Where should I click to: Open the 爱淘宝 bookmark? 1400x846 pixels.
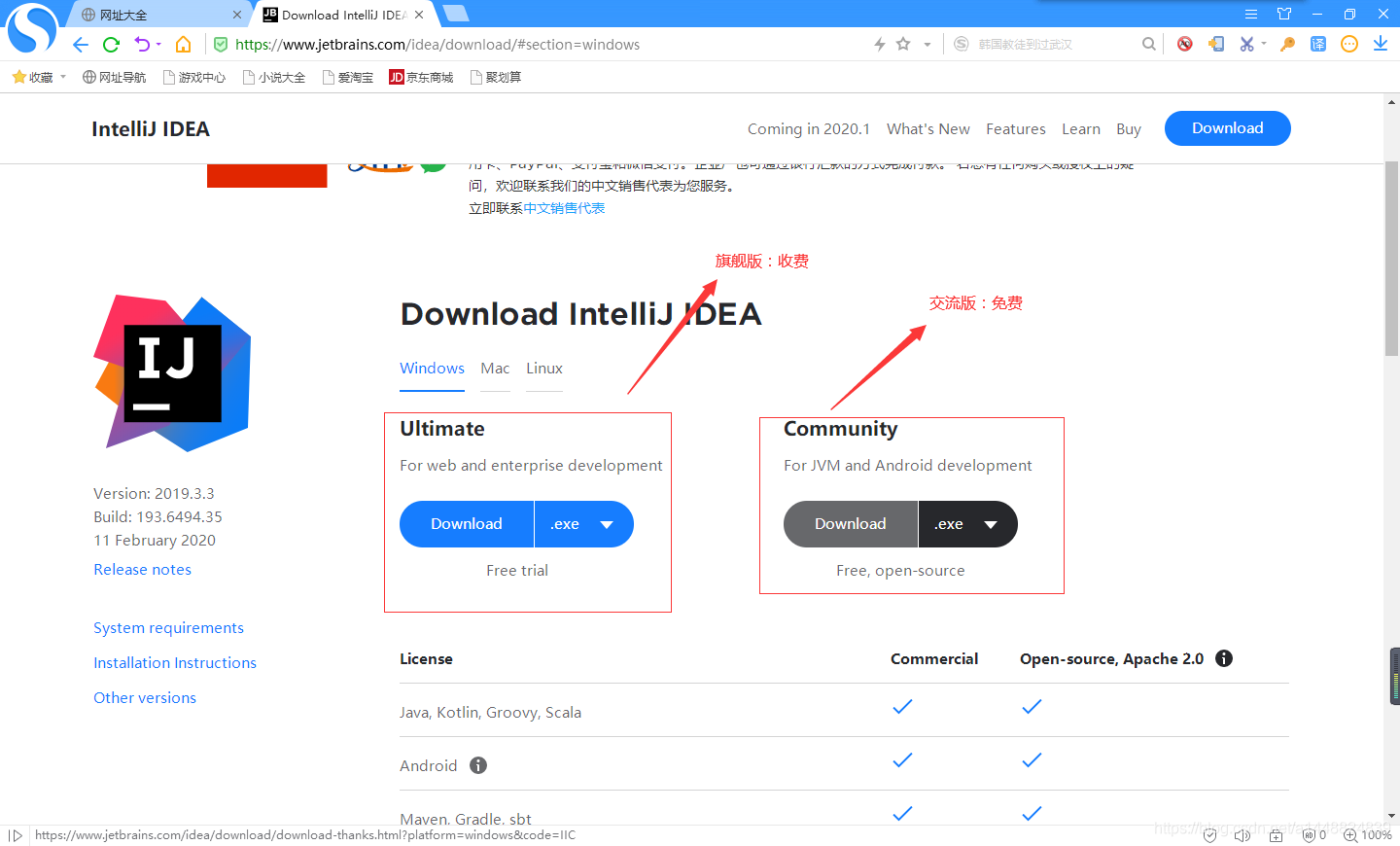(347, 77)
